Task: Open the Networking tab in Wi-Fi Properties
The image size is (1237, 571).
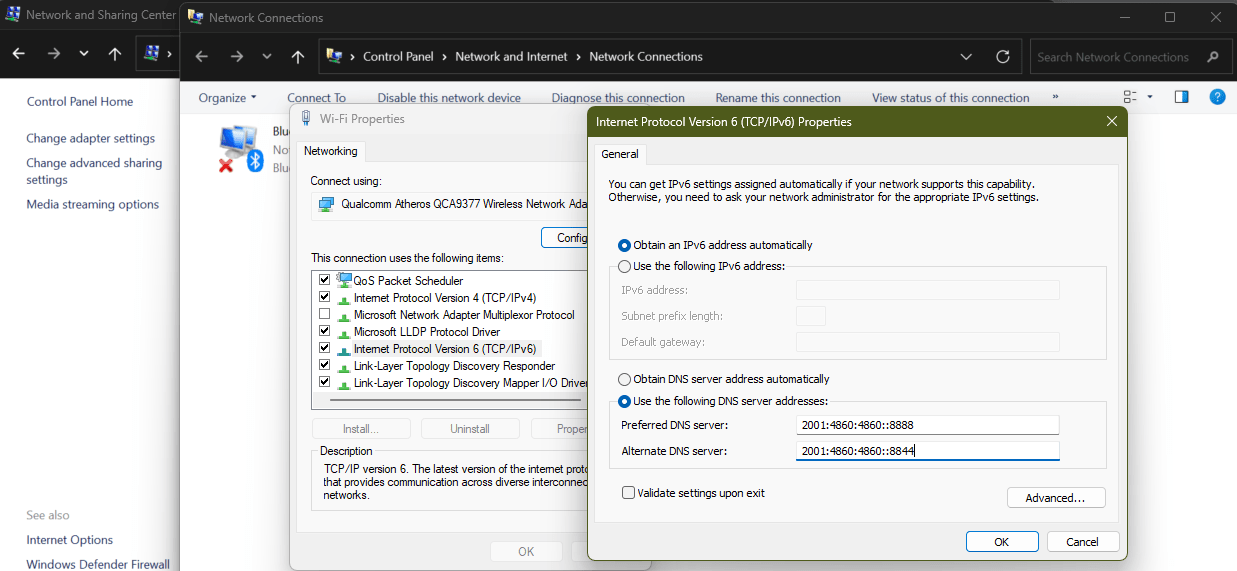Action: (x=331, y=151)
